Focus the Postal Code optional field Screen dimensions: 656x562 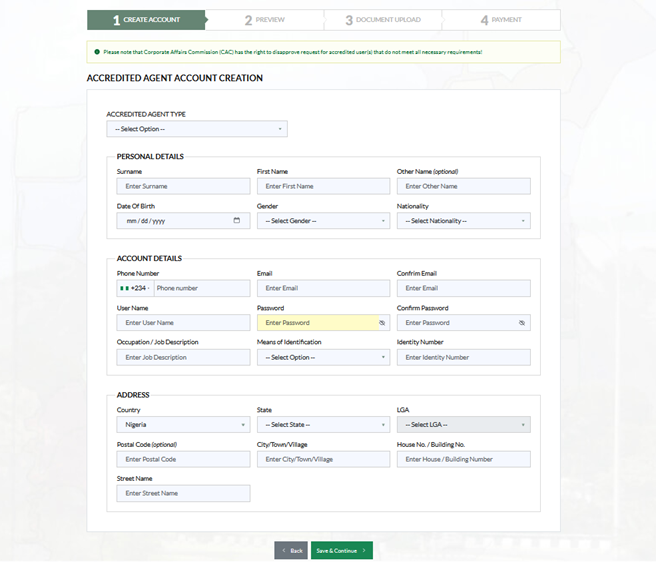coord(183,459)
